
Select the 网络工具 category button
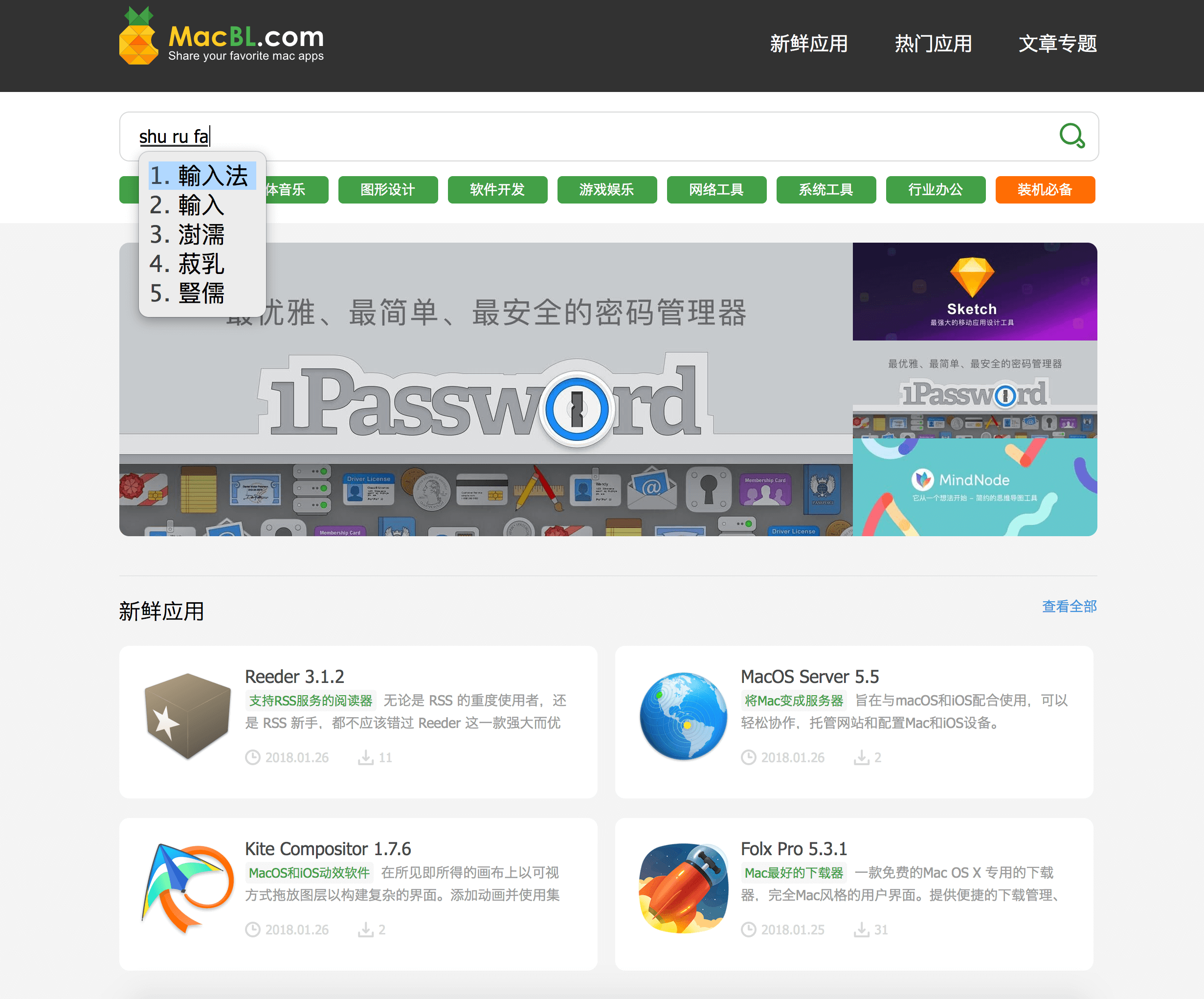tap(716, 190)
